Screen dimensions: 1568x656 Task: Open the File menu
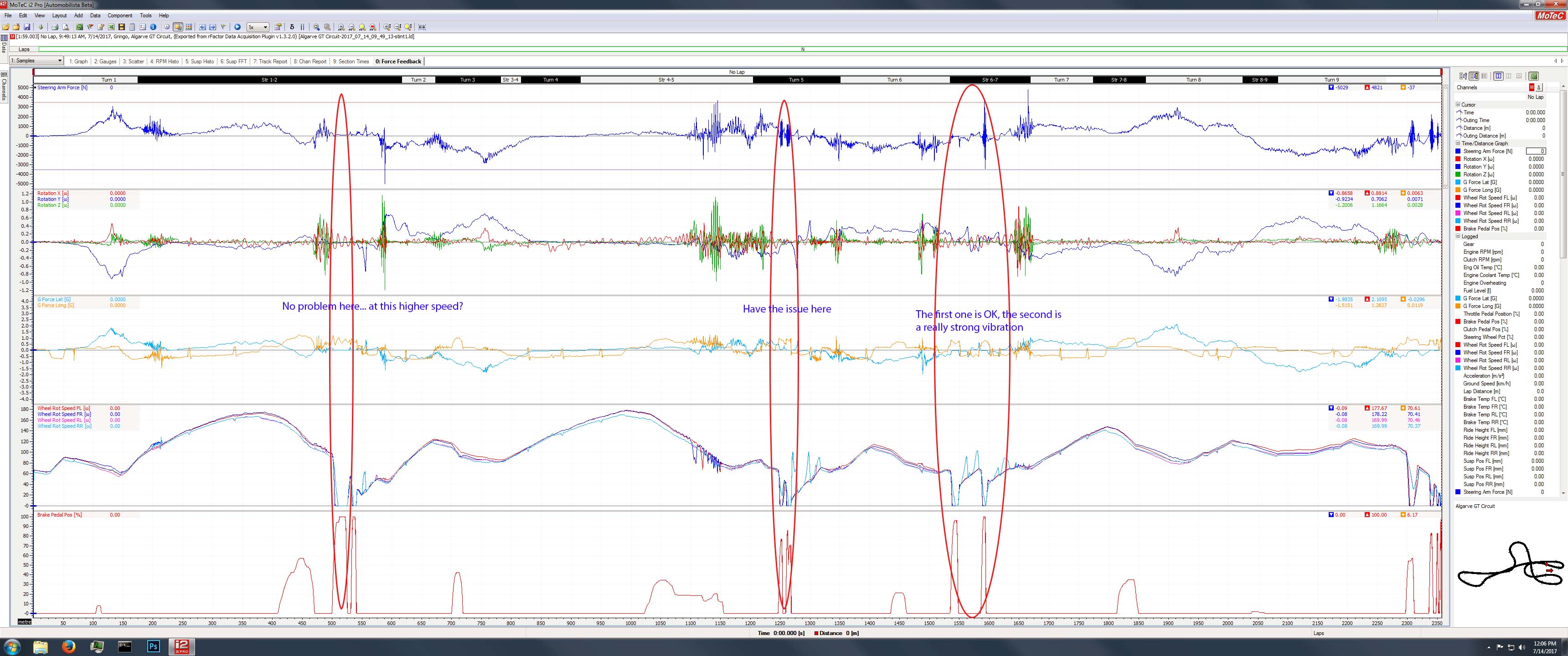point(8,15)
